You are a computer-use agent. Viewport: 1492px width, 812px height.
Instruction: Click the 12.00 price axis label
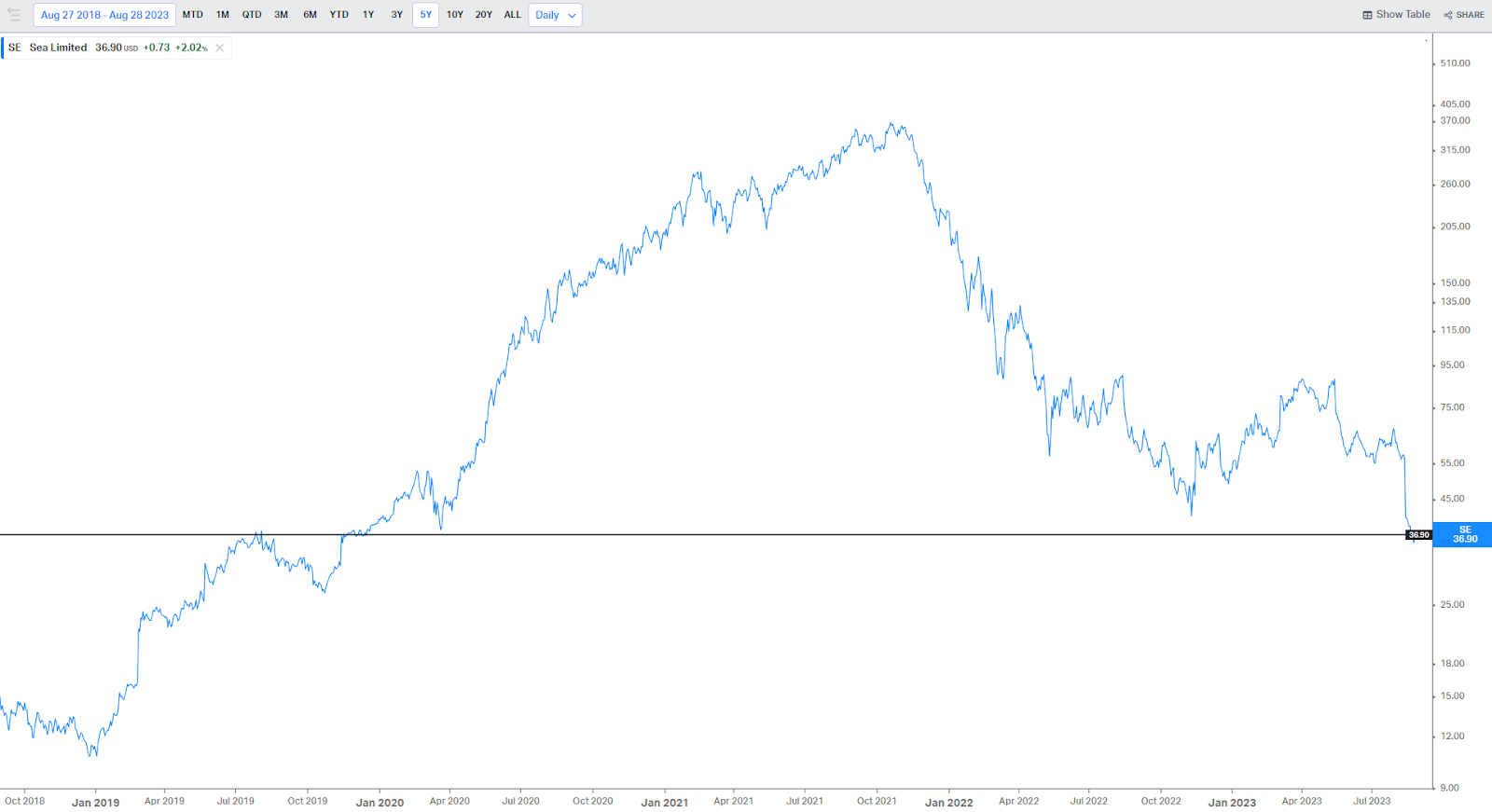[1452, 736]
